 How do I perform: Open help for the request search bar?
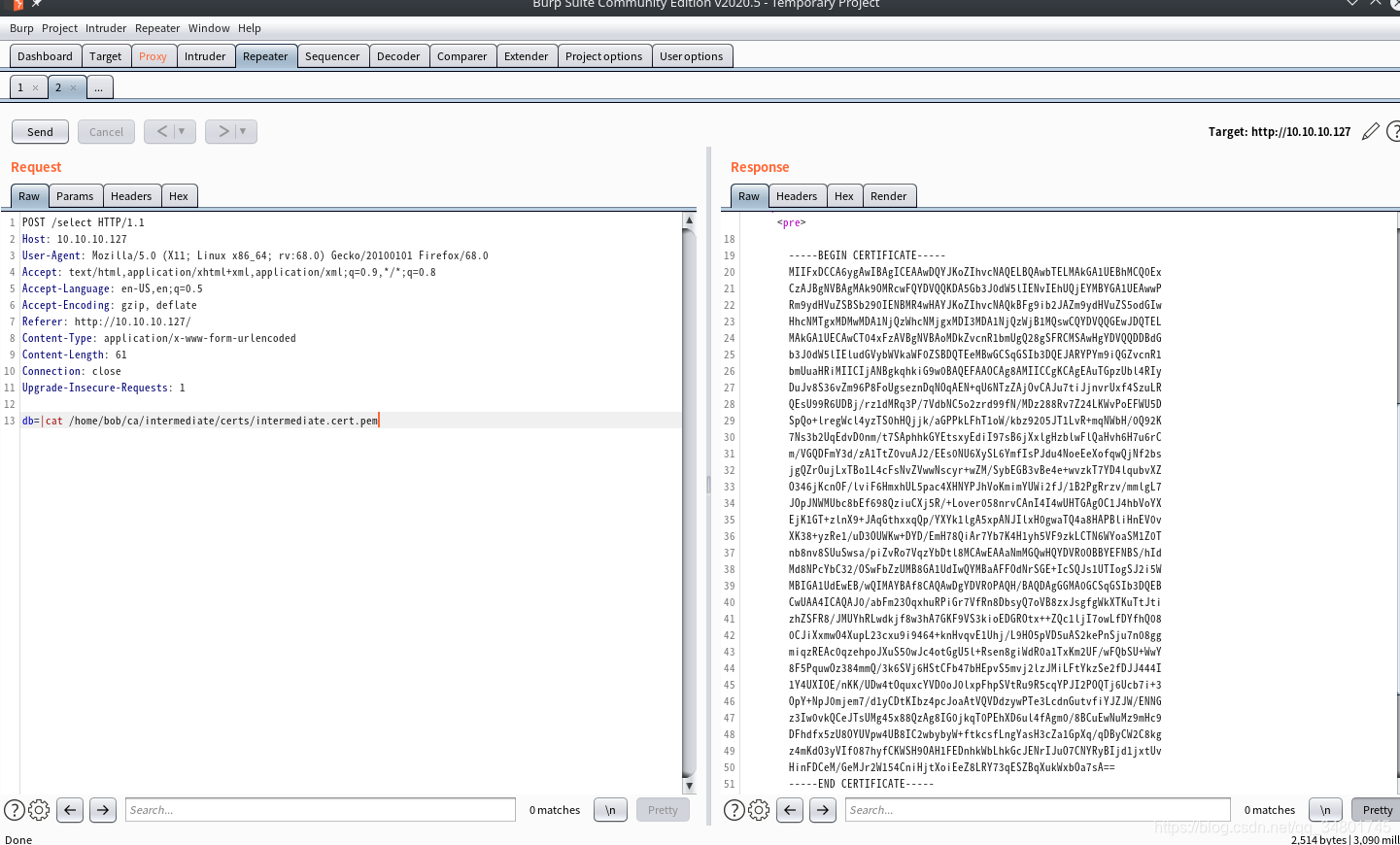15,810
